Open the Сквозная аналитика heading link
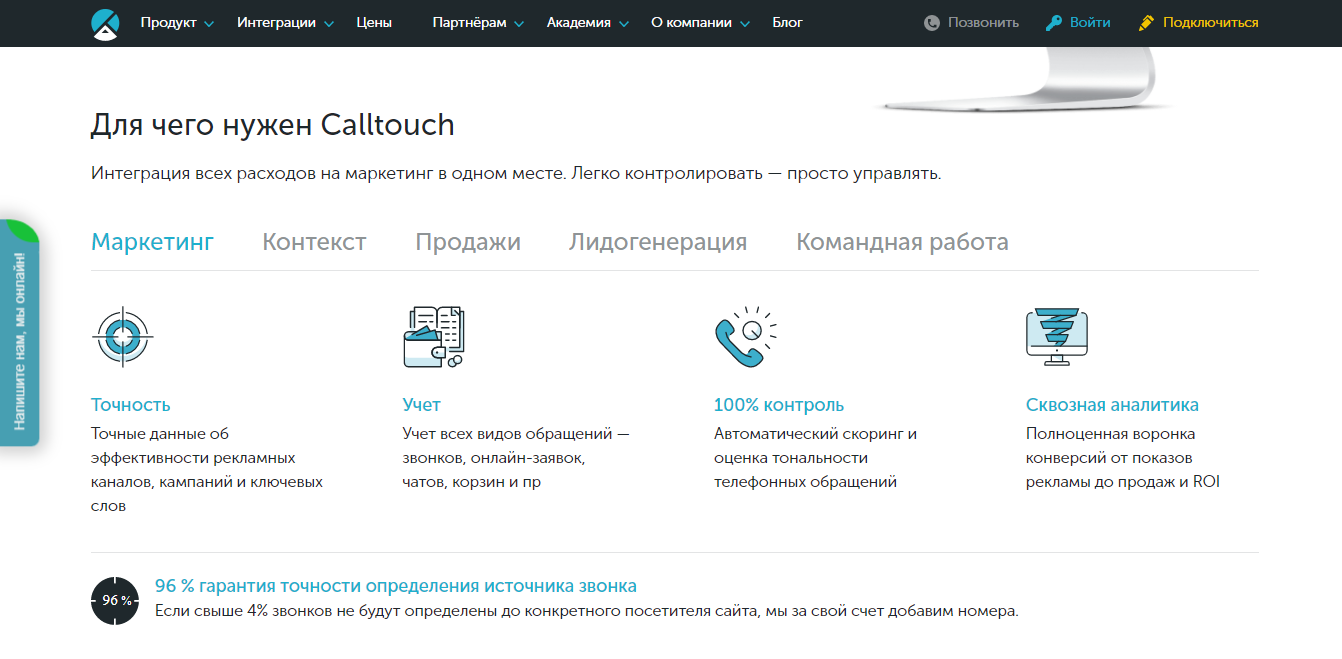 (1112, 405)
